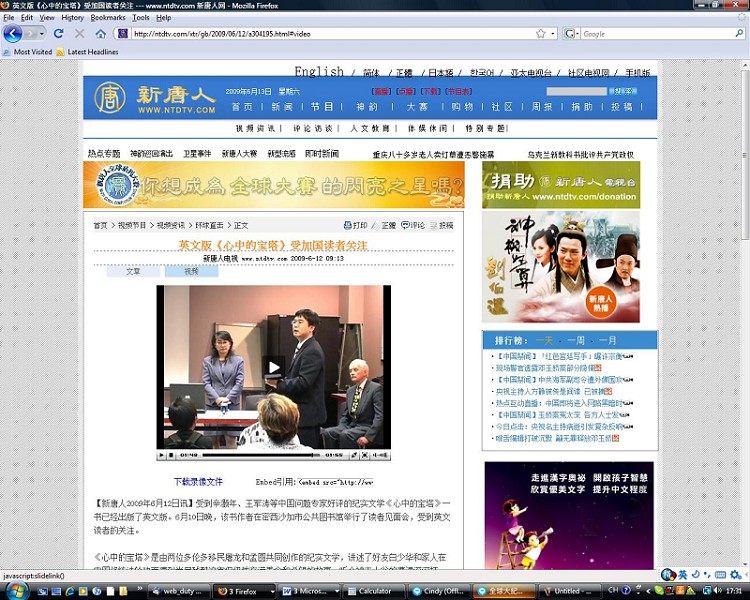Click the print icon labeled 打印
This screenshot has width=750, height=600.
click(x=354, y=225)
